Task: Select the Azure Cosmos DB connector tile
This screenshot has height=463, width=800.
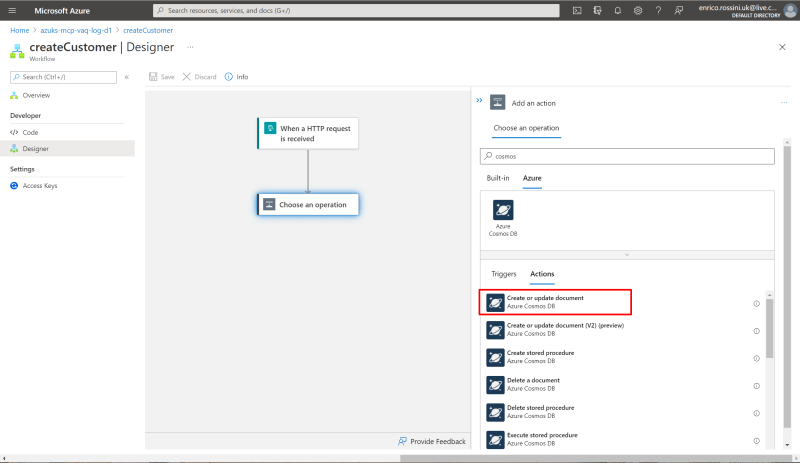Action: [x=503, y=218]
